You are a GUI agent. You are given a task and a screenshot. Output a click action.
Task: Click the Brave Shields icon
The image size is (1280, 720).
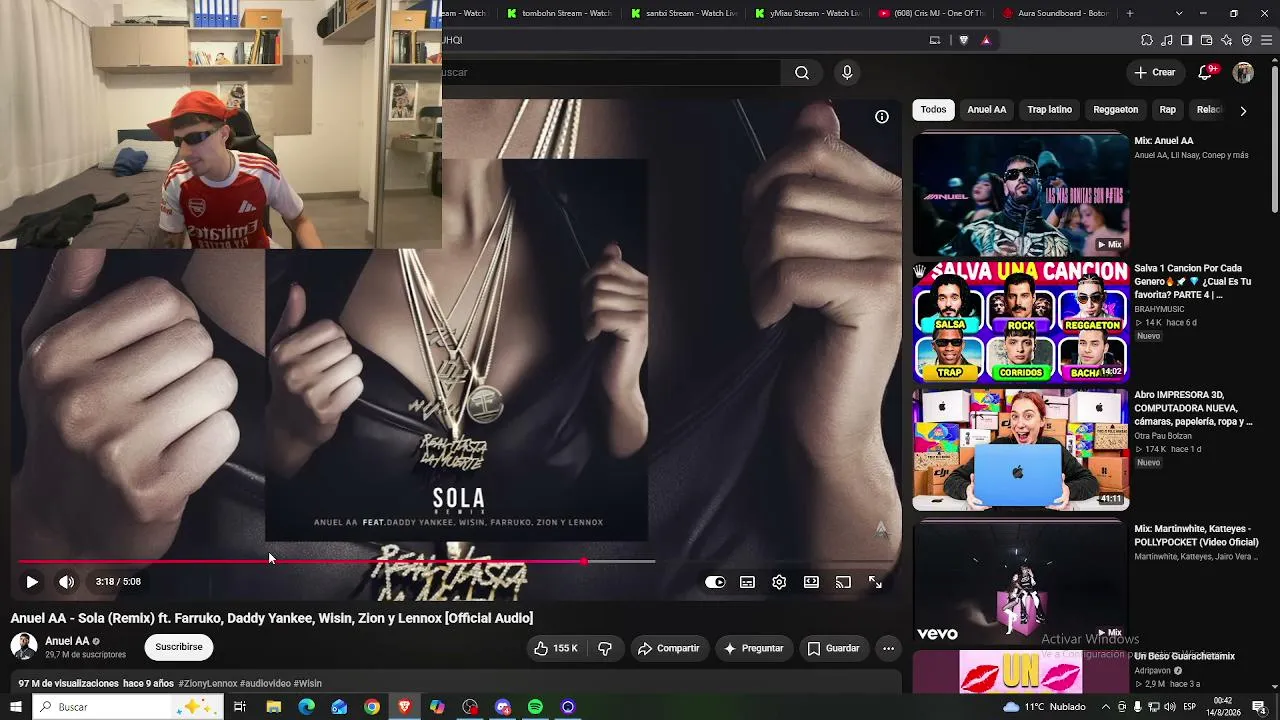coord(964,40)
